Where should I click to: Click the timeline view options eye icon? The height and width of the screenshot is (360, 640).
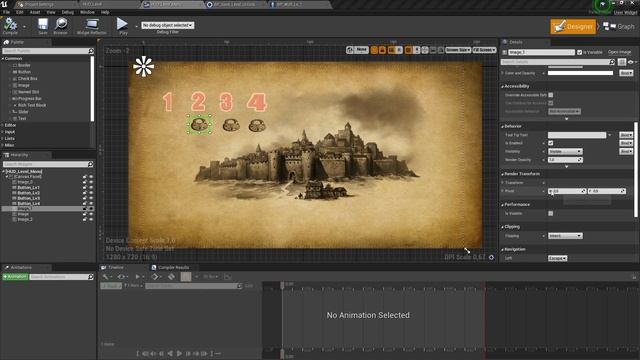pyautogui.click(x=121, y=277)
